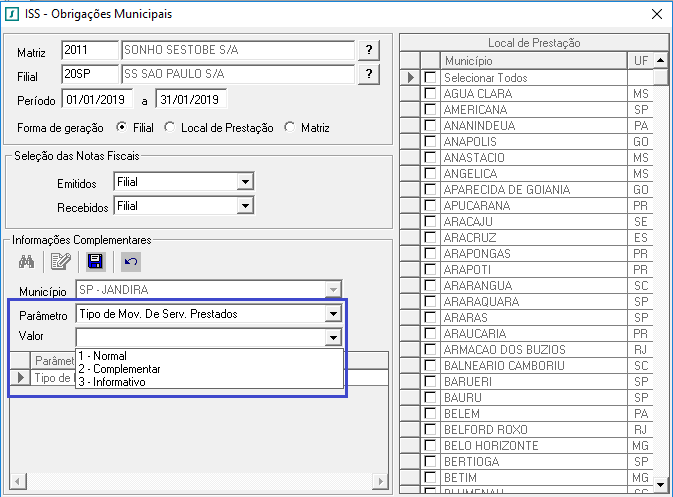673x497 pixels.
Task: Close the ISS Obrigações Municipais window
Action: [x=656, y=14]
